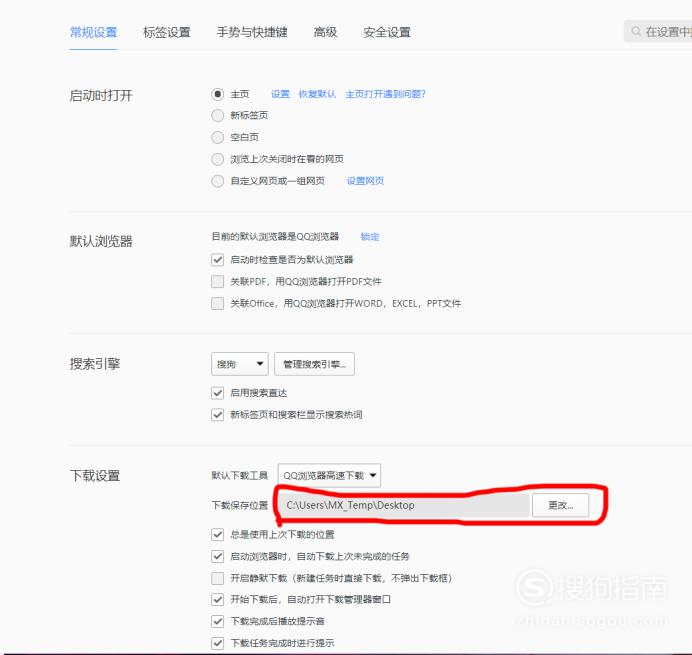Choose 浏览上次关闭时在看的网页 option

point(218,159)
